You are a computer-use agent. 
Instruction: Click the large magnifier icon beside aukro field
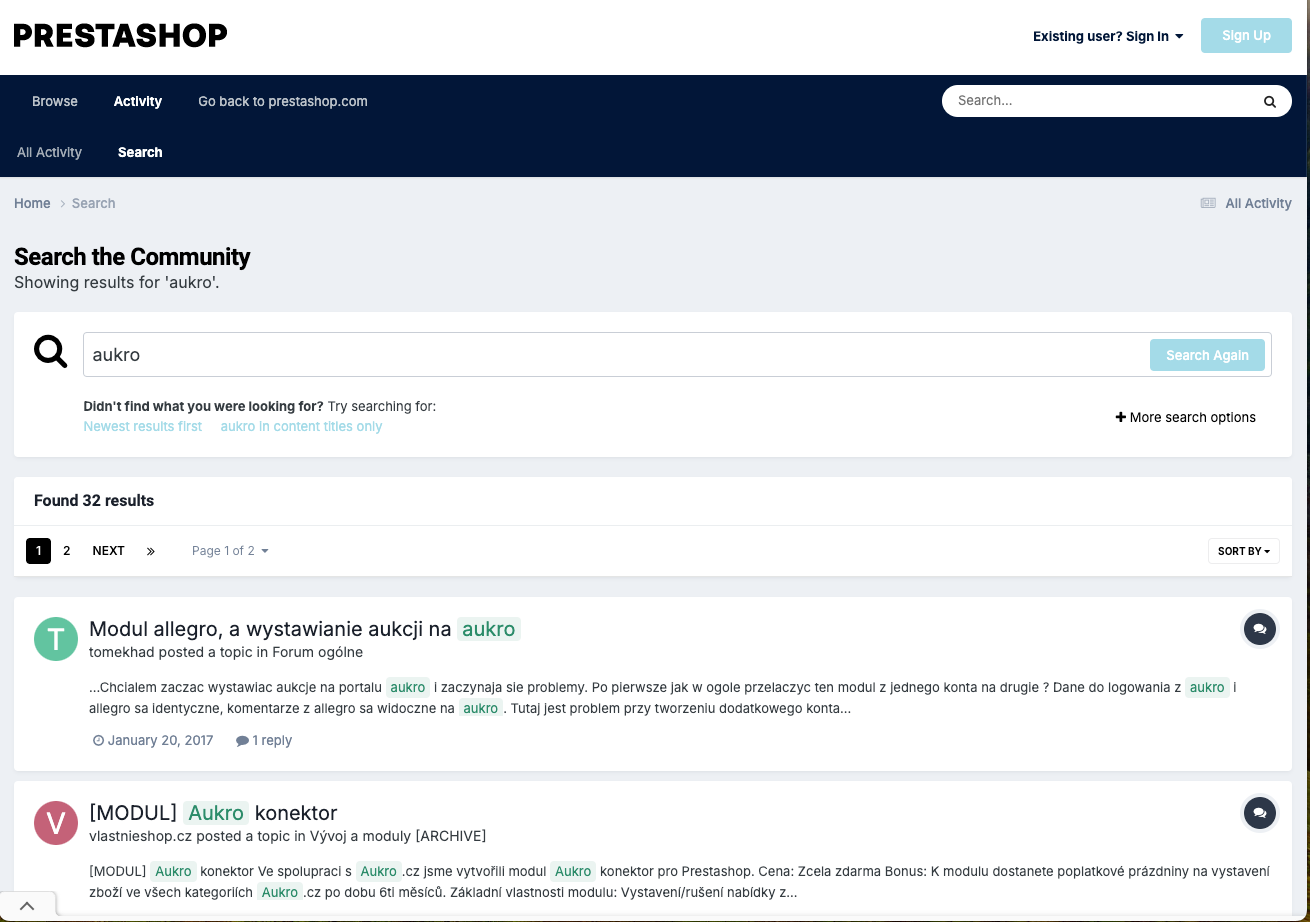(x=50, y=351)
